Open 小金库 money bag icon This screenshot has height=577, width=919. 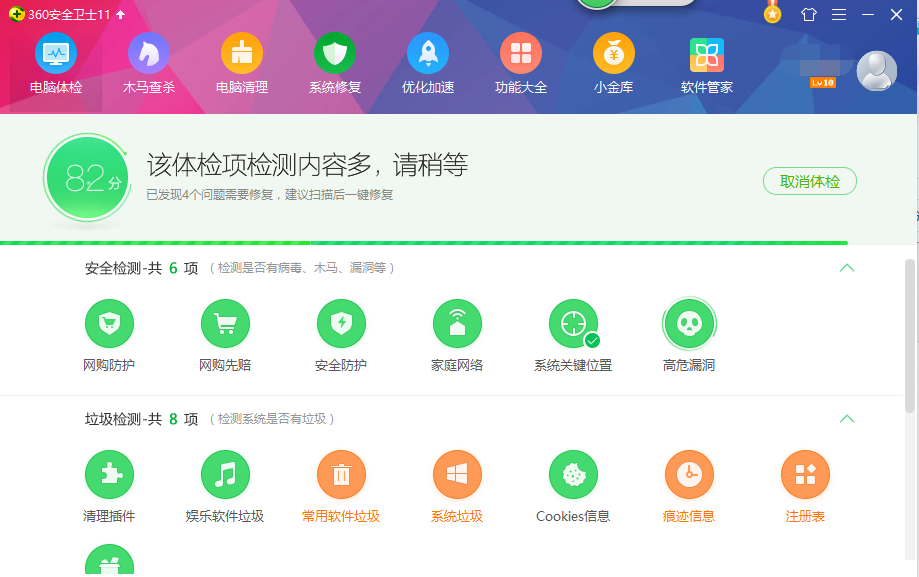614,65
